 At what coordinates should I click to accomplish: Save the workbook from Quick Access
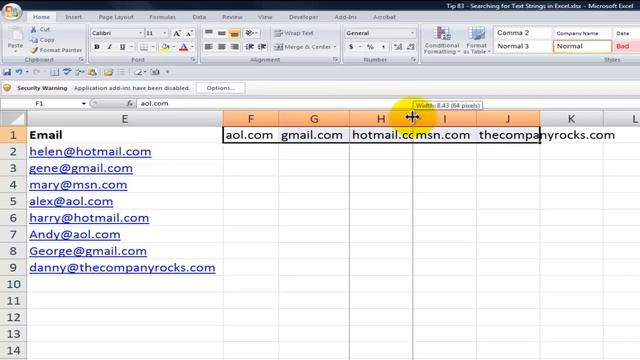point(7,72)
